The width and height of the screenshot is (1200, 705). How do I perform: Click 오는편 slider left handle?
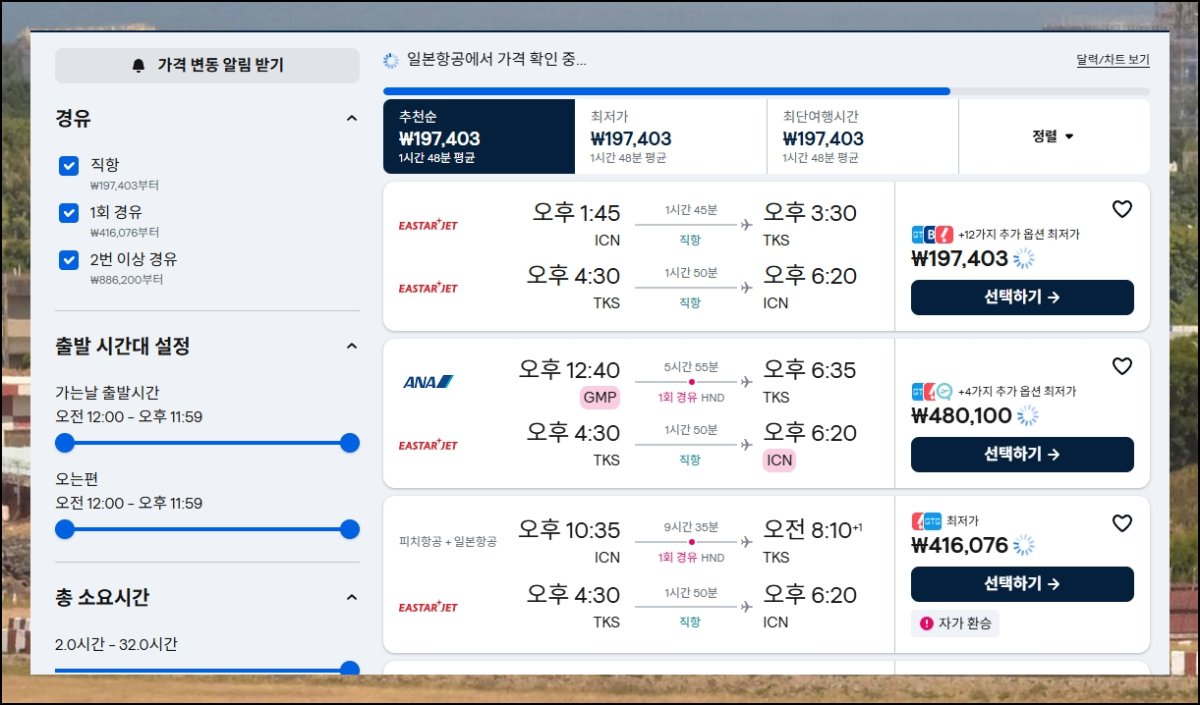pos(65,529)
